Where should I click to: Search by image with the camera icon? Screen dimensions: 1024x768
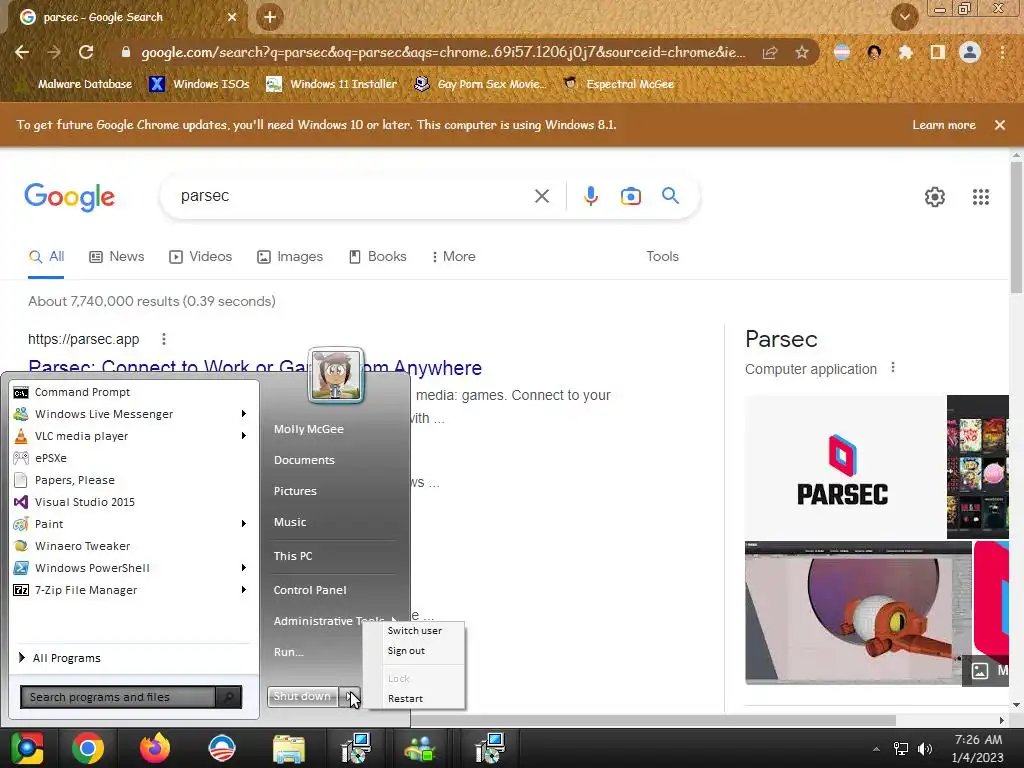[630, 196]
